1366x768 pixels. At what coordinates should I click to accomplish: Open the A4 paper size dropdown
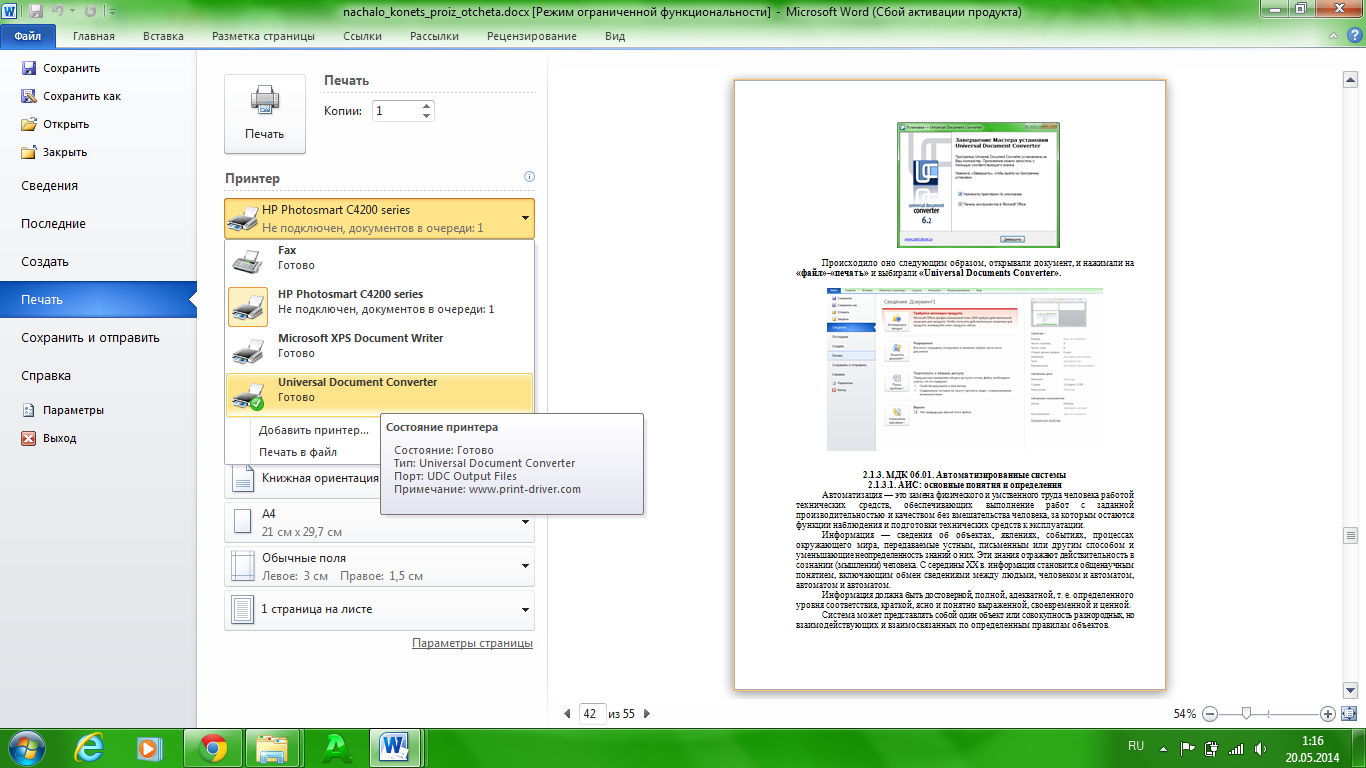[x=380, y=522]
